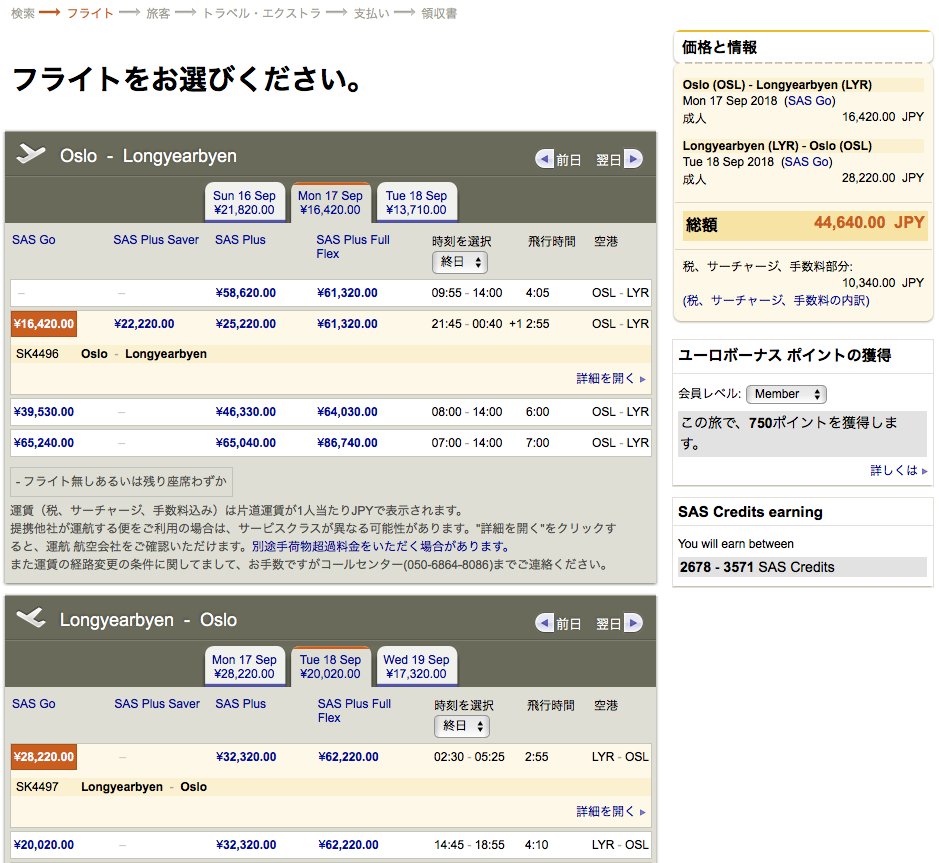The height and width of the screenshot is (863, 939).
Task: Select ¥32,320.00 fare on 02:30 return flight
Action: click(x=246, y=757)
